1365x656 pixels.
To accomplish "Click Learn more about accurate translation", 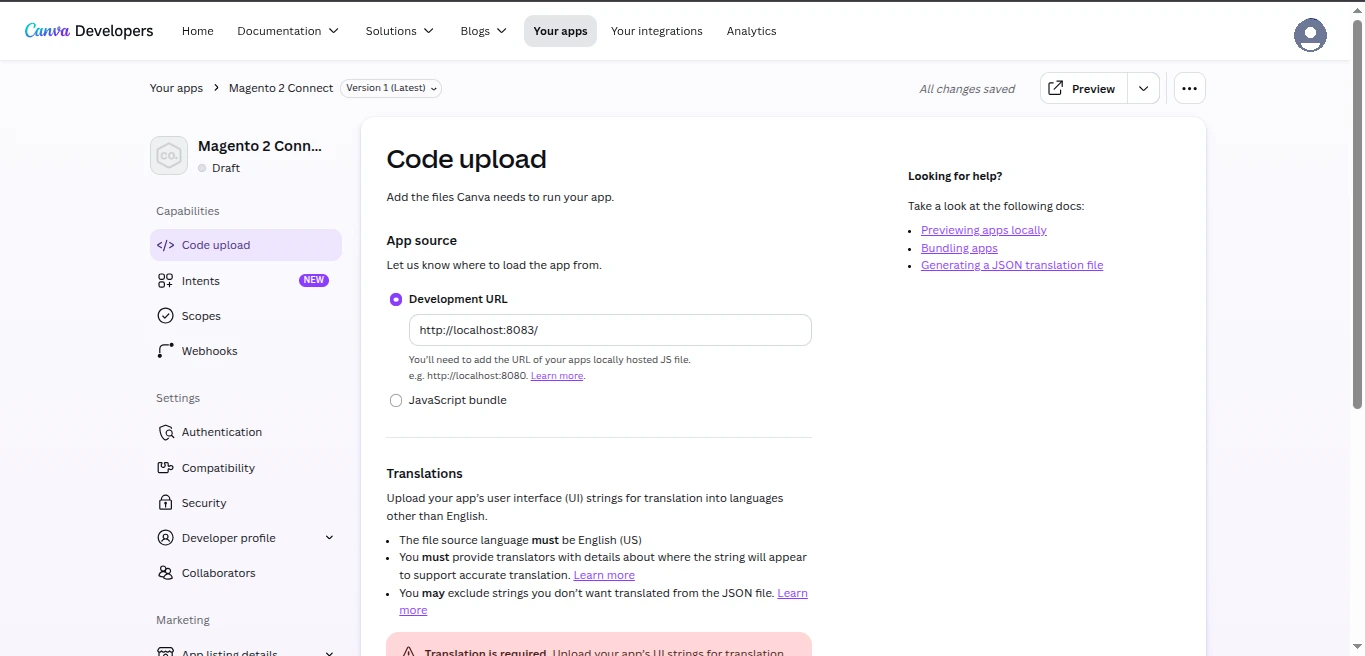I will [604, 575].
